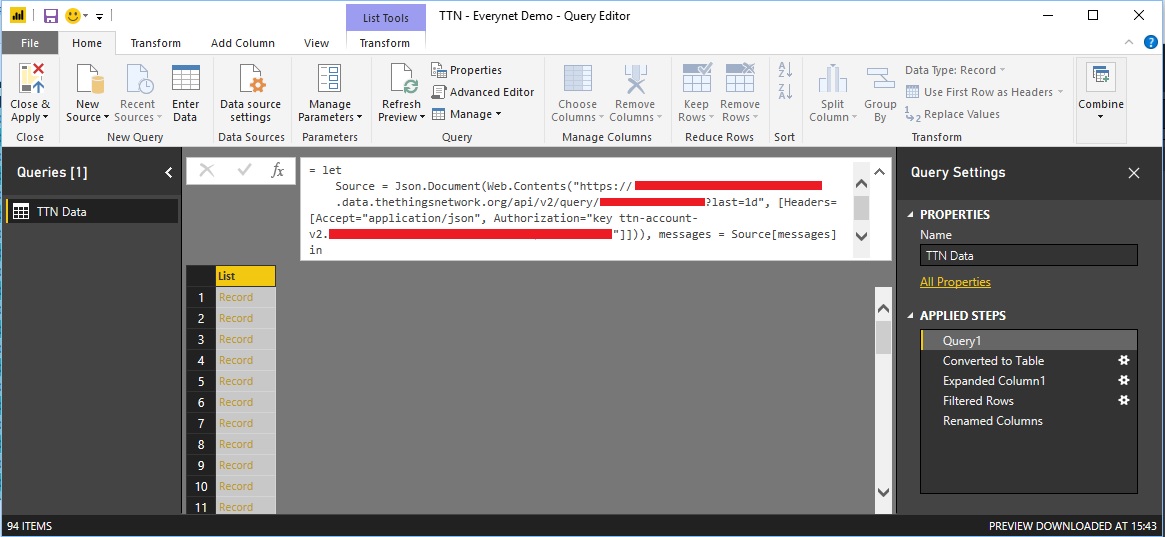Click the formula bar text area
1165x537 pixels.
pos(576,209)
